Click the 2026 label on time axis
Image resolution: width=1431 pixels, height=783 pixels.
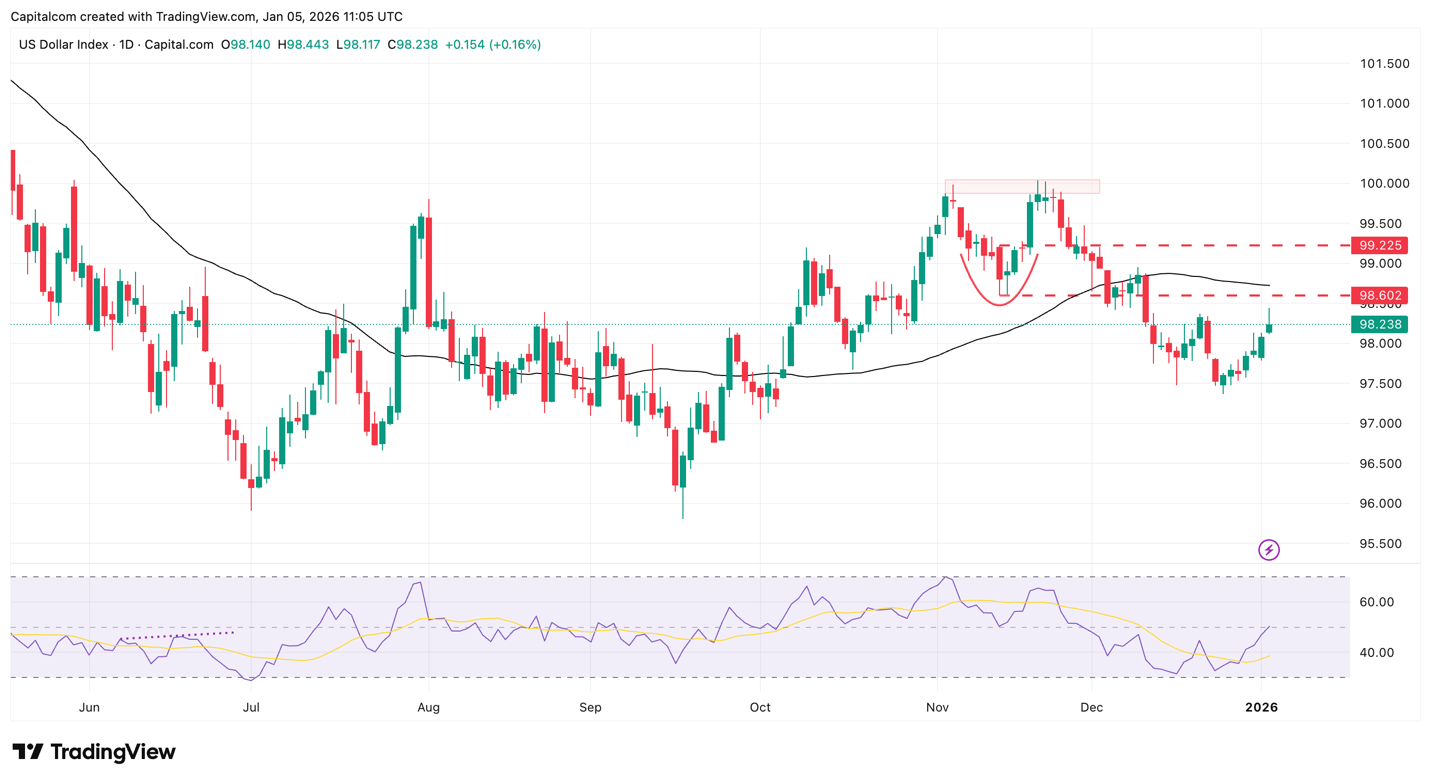pyautogui.click(x=1261, y=708)
